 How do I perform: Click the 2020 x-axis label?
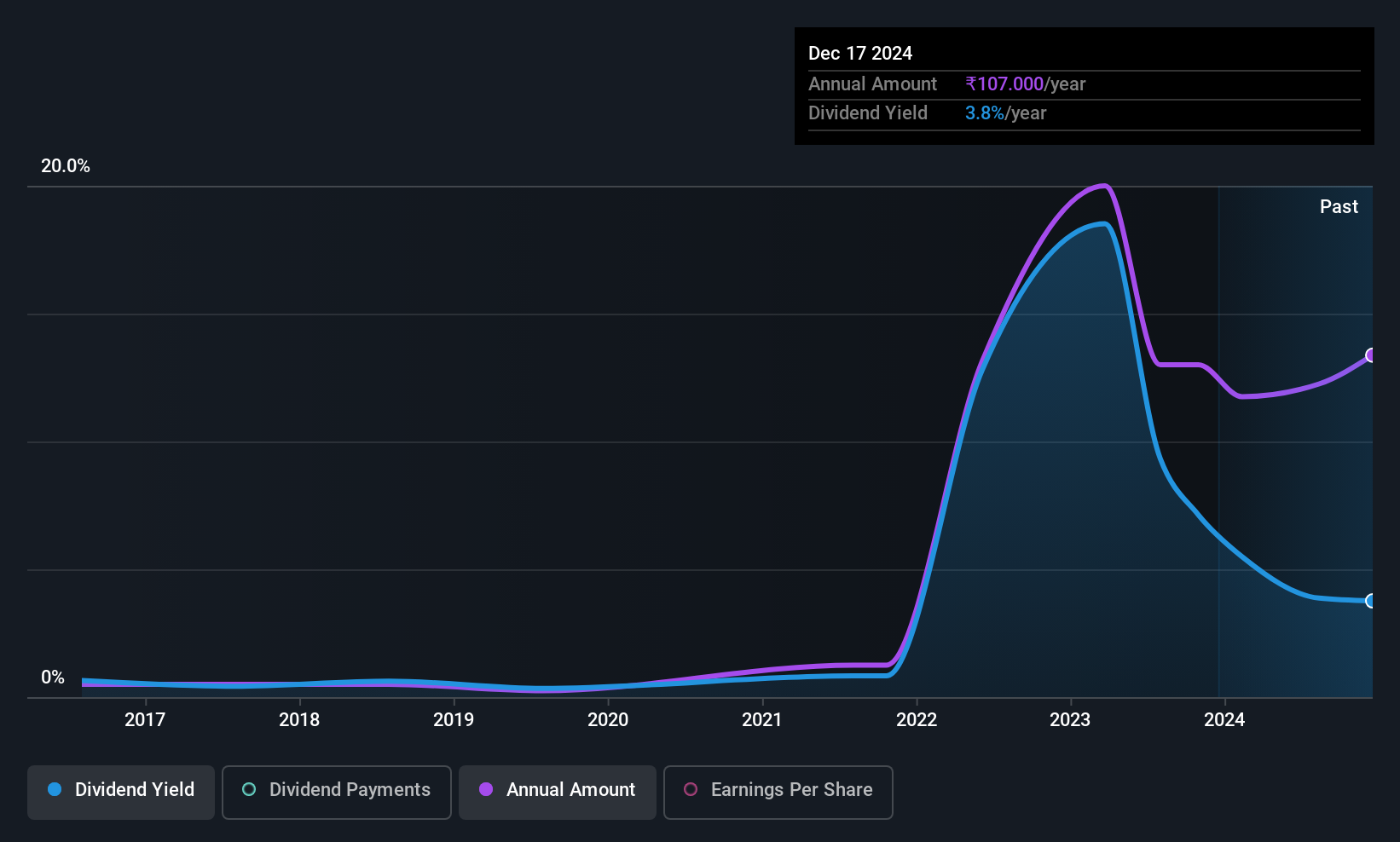[608, 719]
